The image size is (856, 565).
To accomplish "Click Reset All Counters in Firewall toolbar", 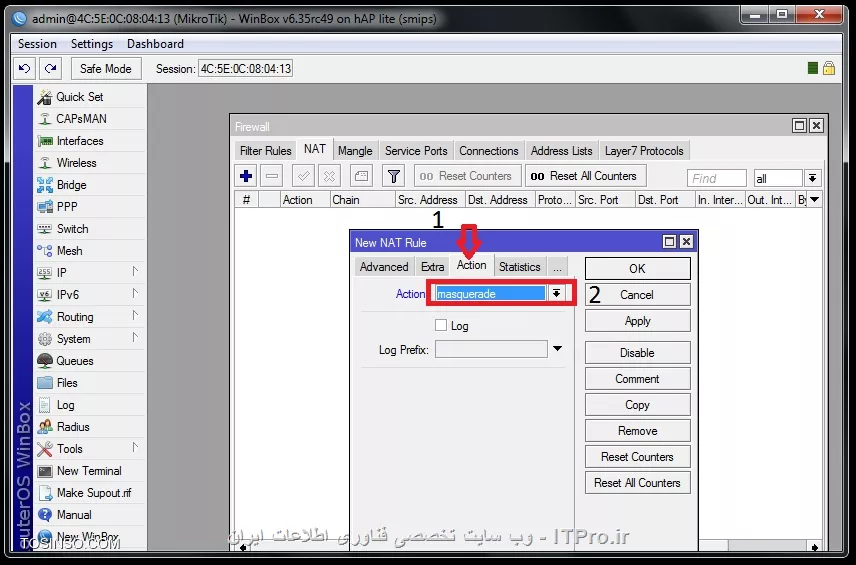I will tap(586, 176).
